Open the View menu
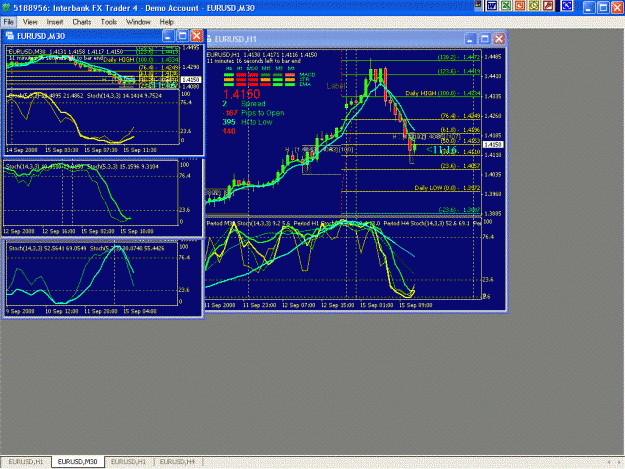 pyautogui.click(x=30, y=22)
